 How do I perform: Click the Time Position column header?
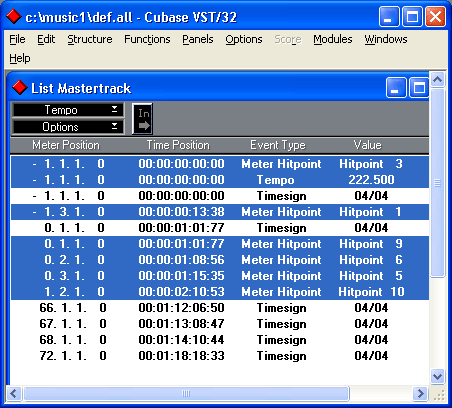coord(178,145)
